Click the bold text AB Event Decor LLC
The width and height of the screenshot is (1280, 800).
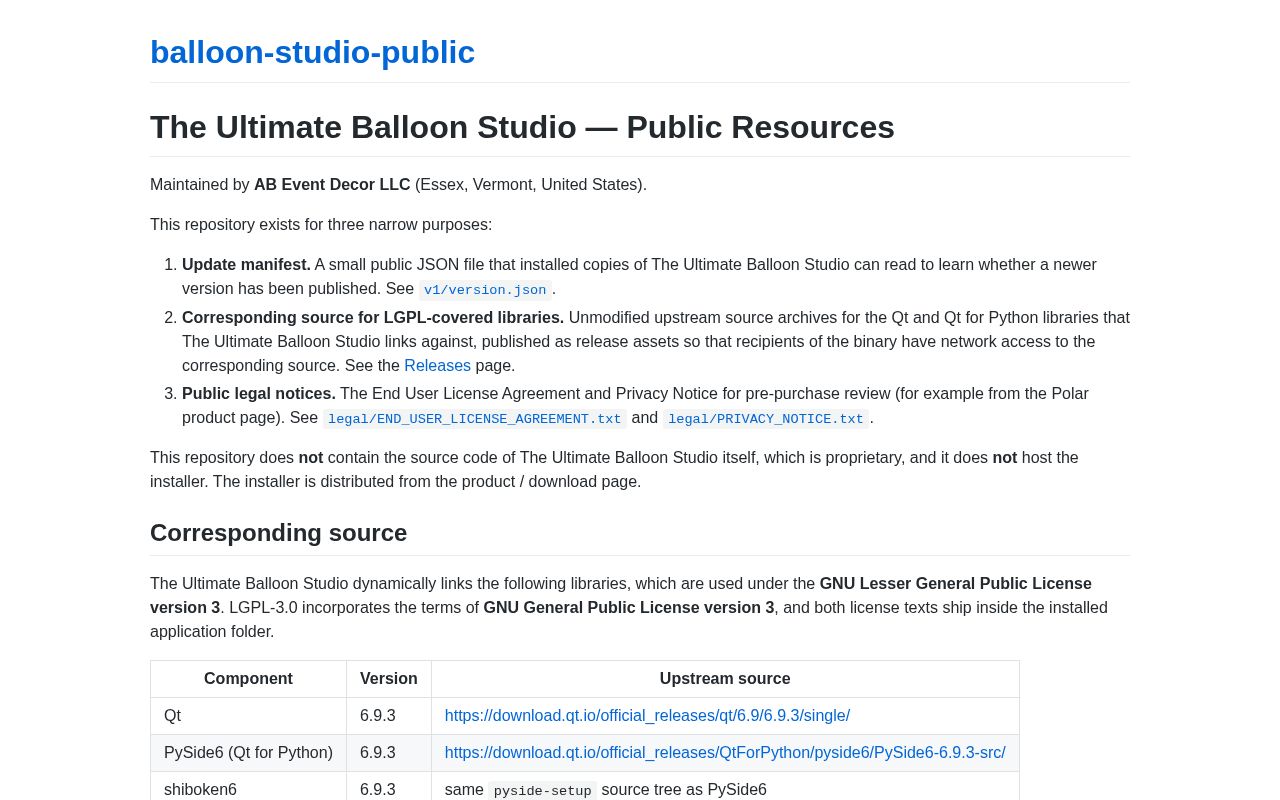[332, 185]
